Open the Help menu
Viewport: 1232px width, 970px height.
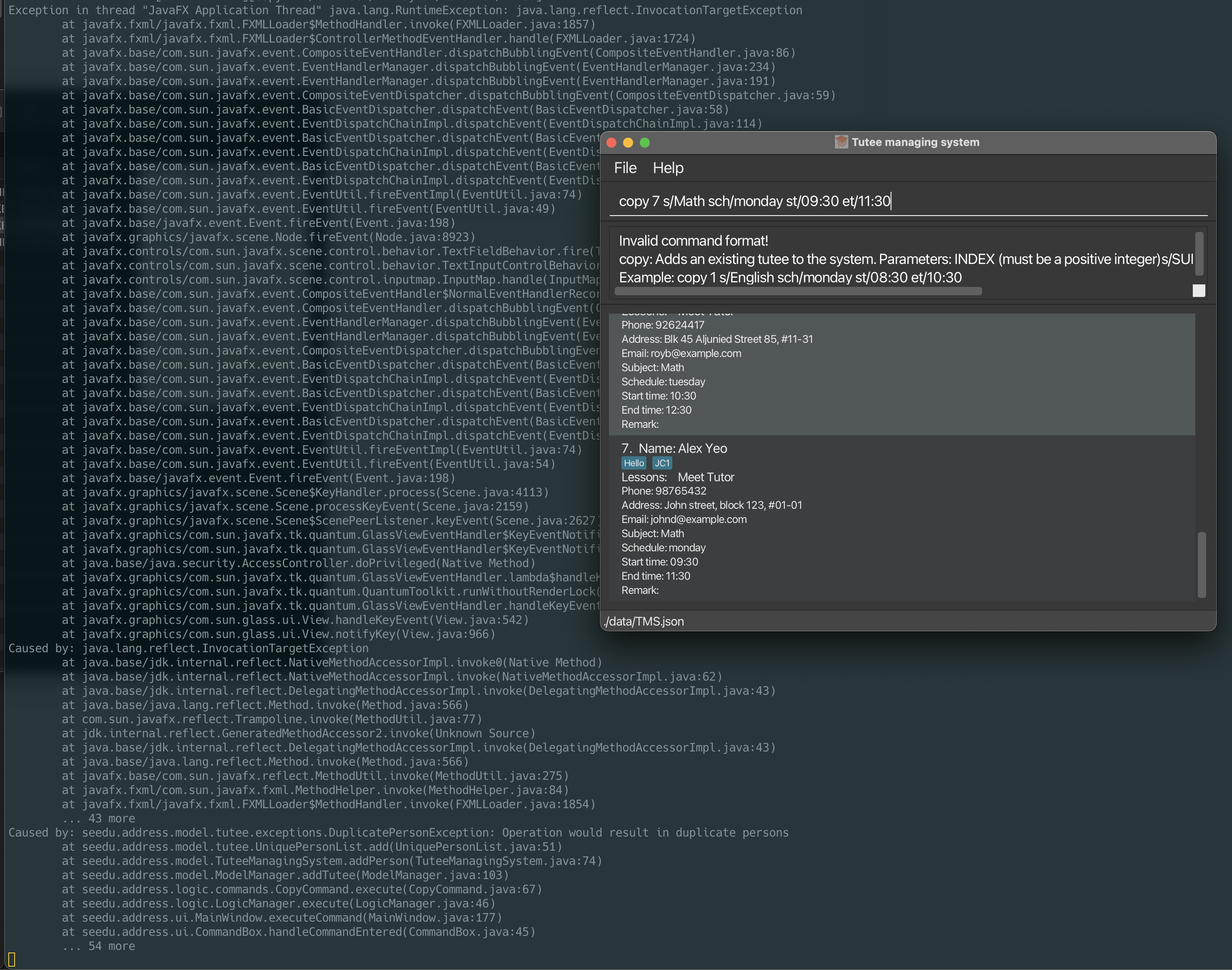tap(668, 168)
